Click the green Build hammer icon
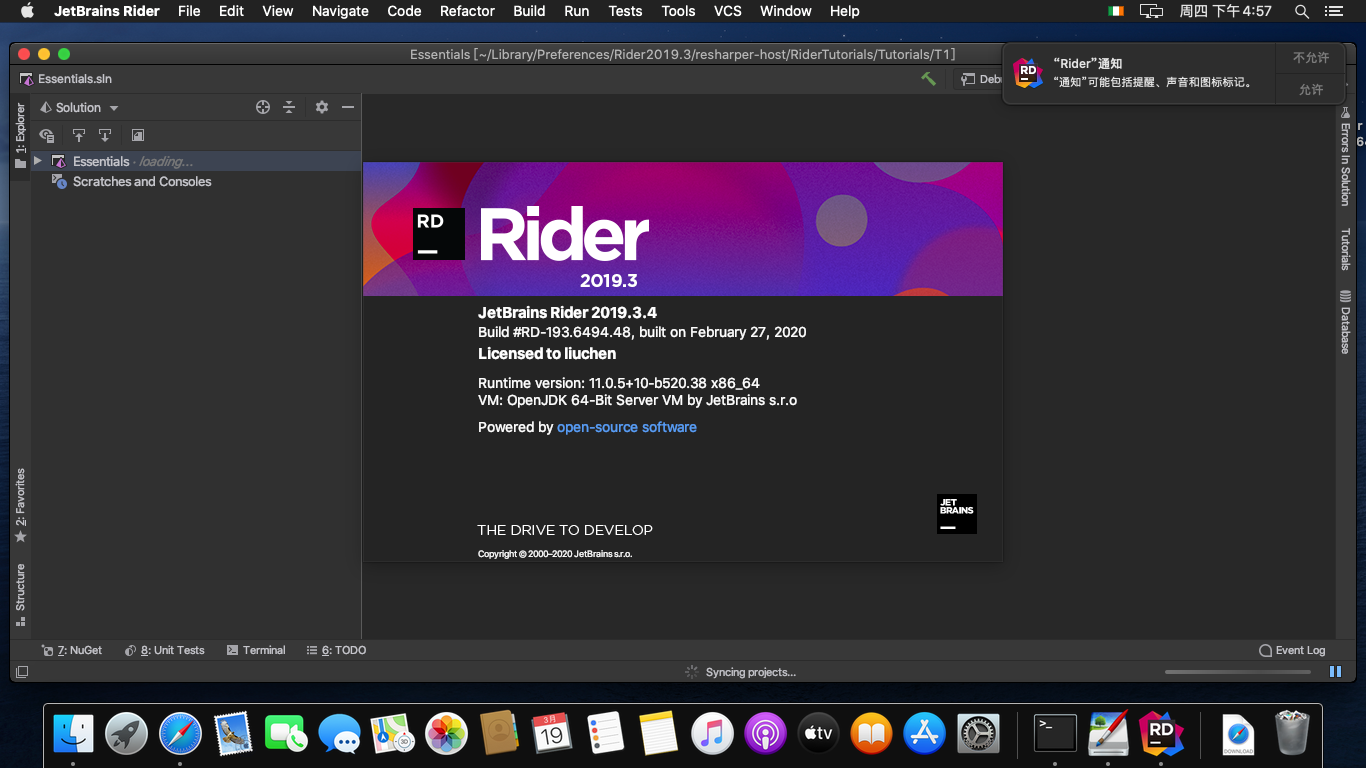Image resolution: width=1366 pixels, height=768 pixels. click(x=929, y=79)
